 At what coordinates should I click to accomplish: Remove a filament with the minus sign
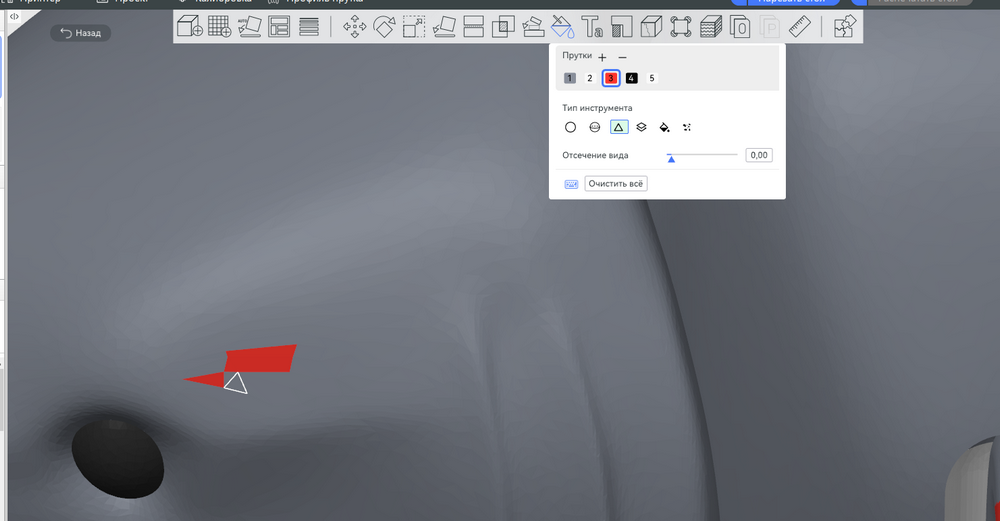[622, 57]
